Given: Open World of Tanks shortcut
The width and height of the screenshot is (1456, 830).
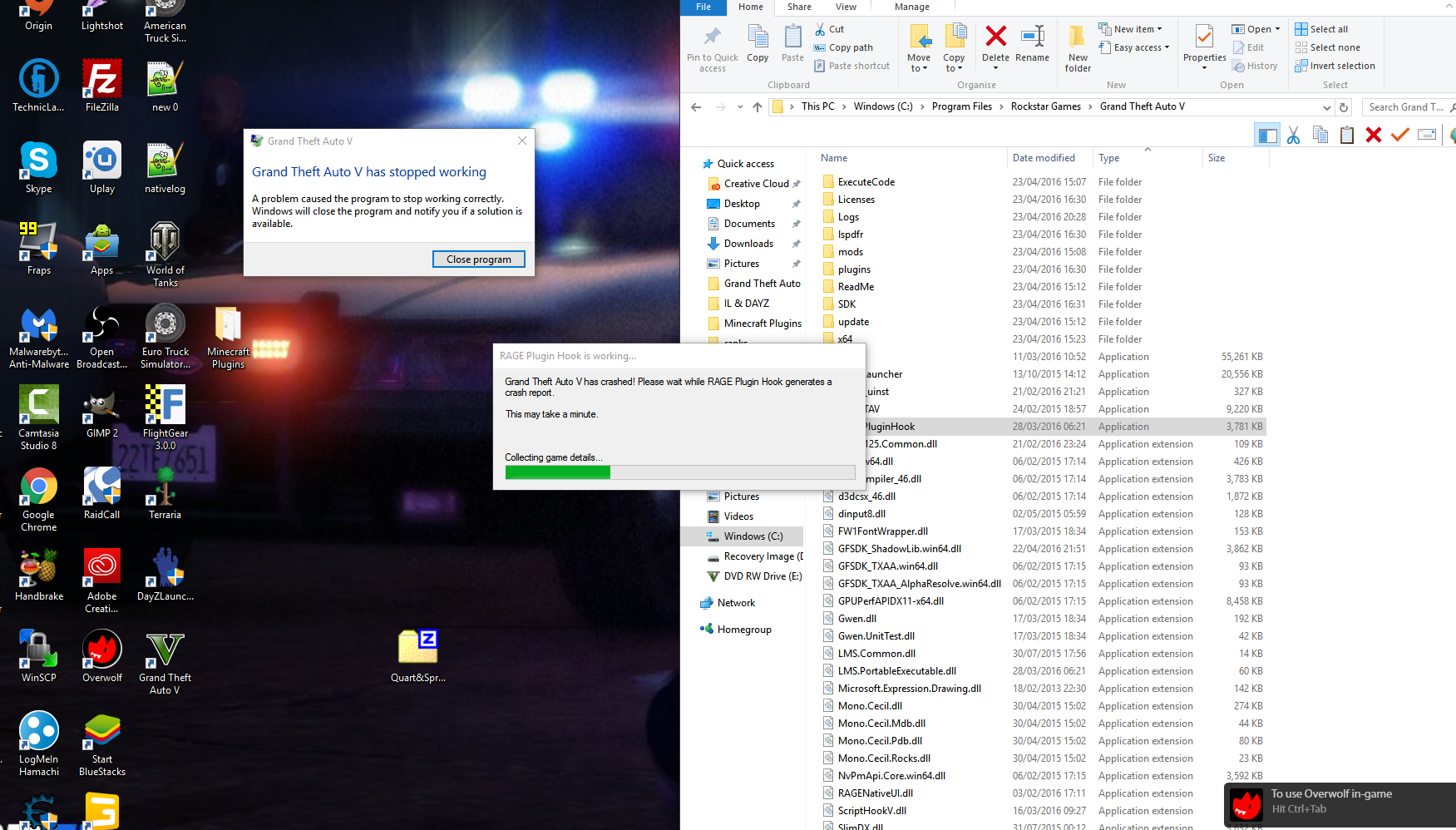Looking at the screenshot, I should [x=165, y=254].
